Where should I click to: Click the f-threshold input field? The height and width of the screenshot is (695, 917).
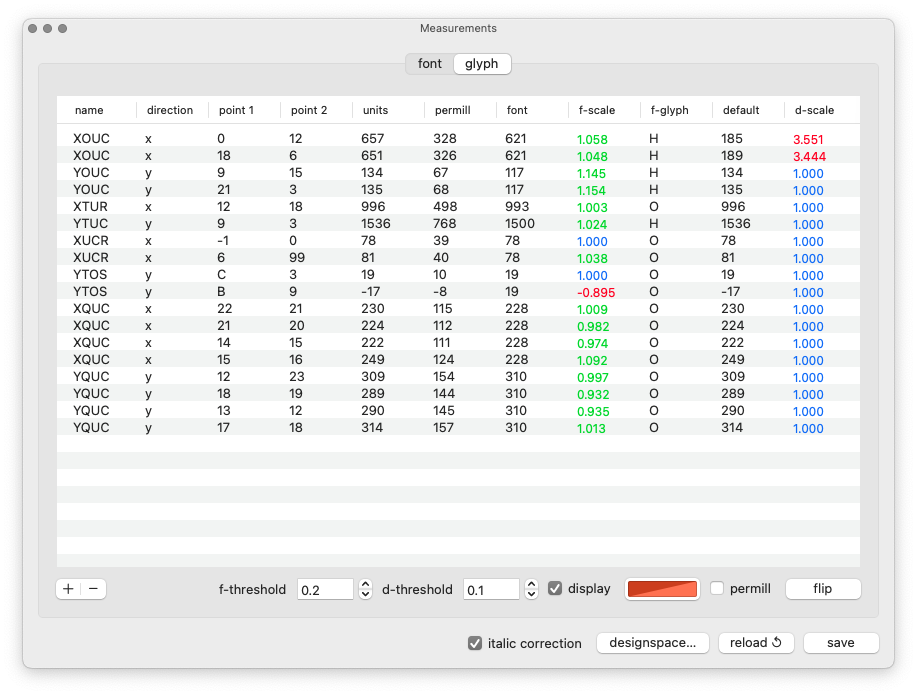(325, 590)
